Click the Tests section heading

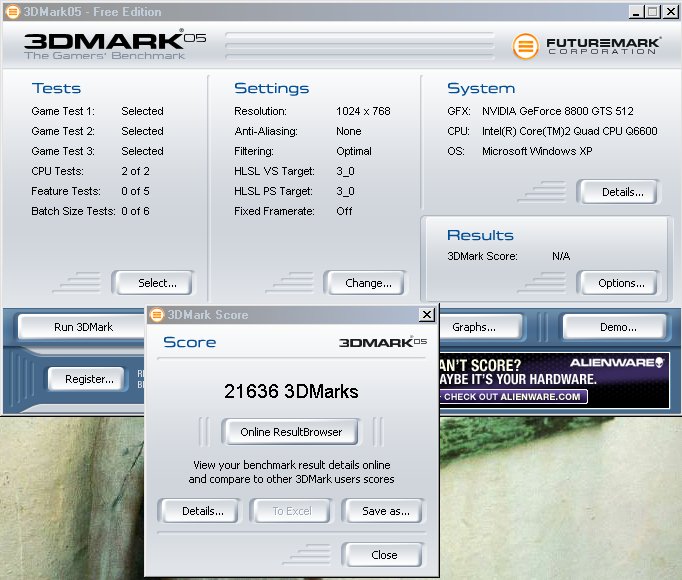tap(56, 88)
